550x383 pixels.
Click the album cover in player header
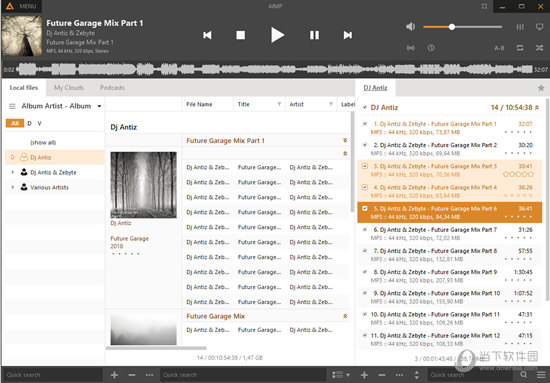pyautogui.click(x=22, y=36)
